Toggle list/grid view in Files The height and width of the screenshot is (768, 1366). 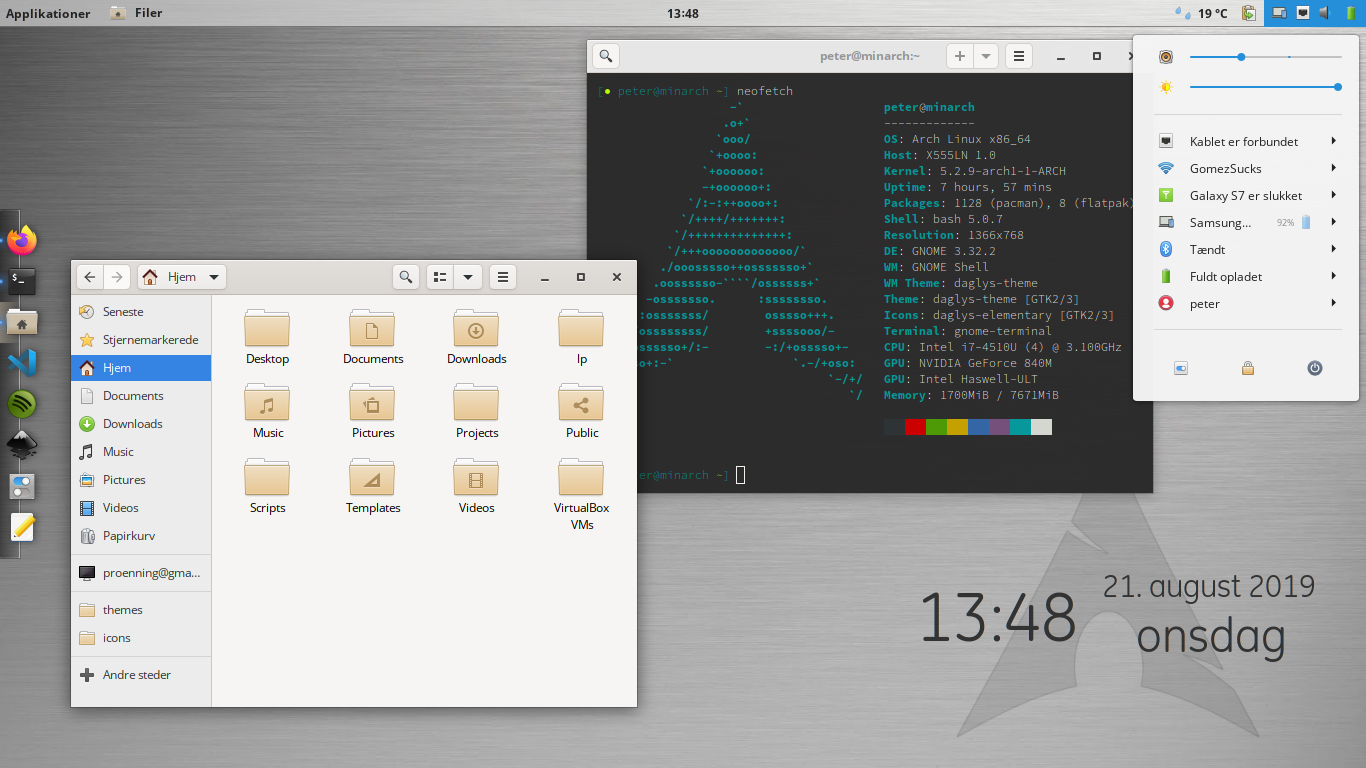(440, 277)
